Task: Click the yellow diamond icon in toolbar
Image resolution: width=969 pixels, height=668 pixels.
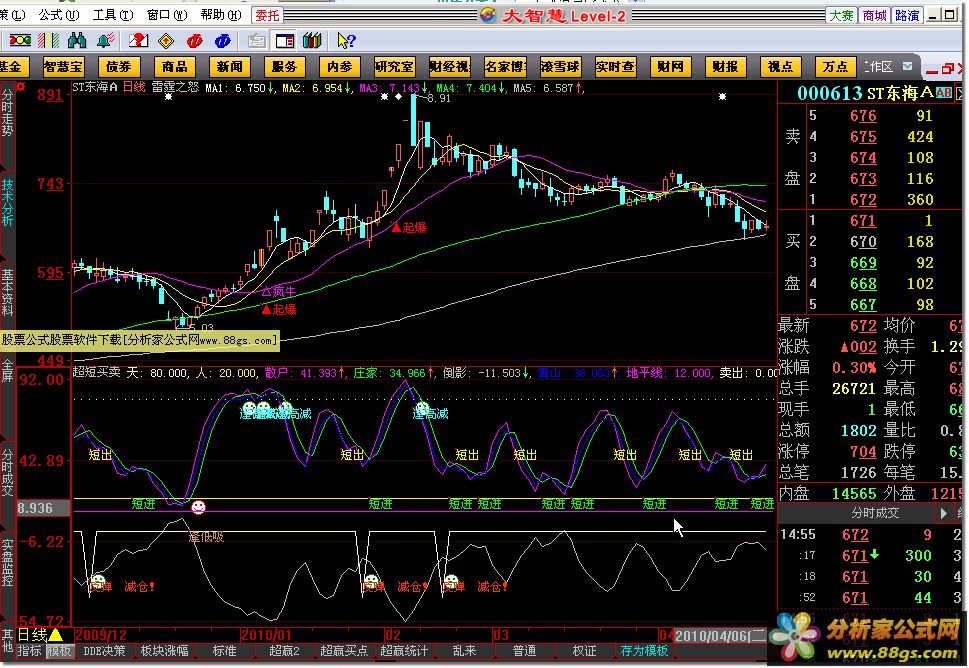Action: pyautogui.click(x=166, y=41)
